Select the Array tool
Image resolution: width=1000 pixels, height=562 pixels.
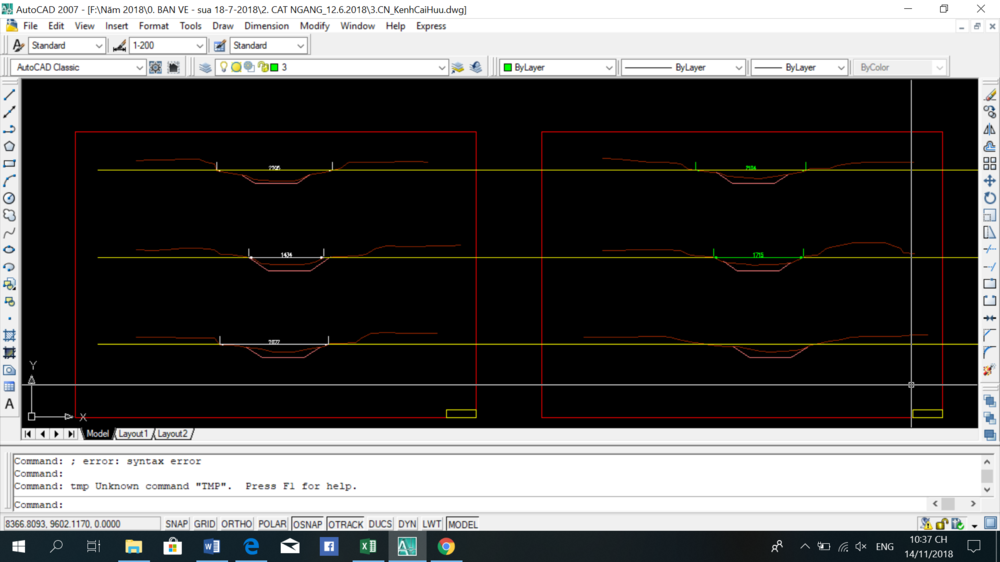coord(990,164)
